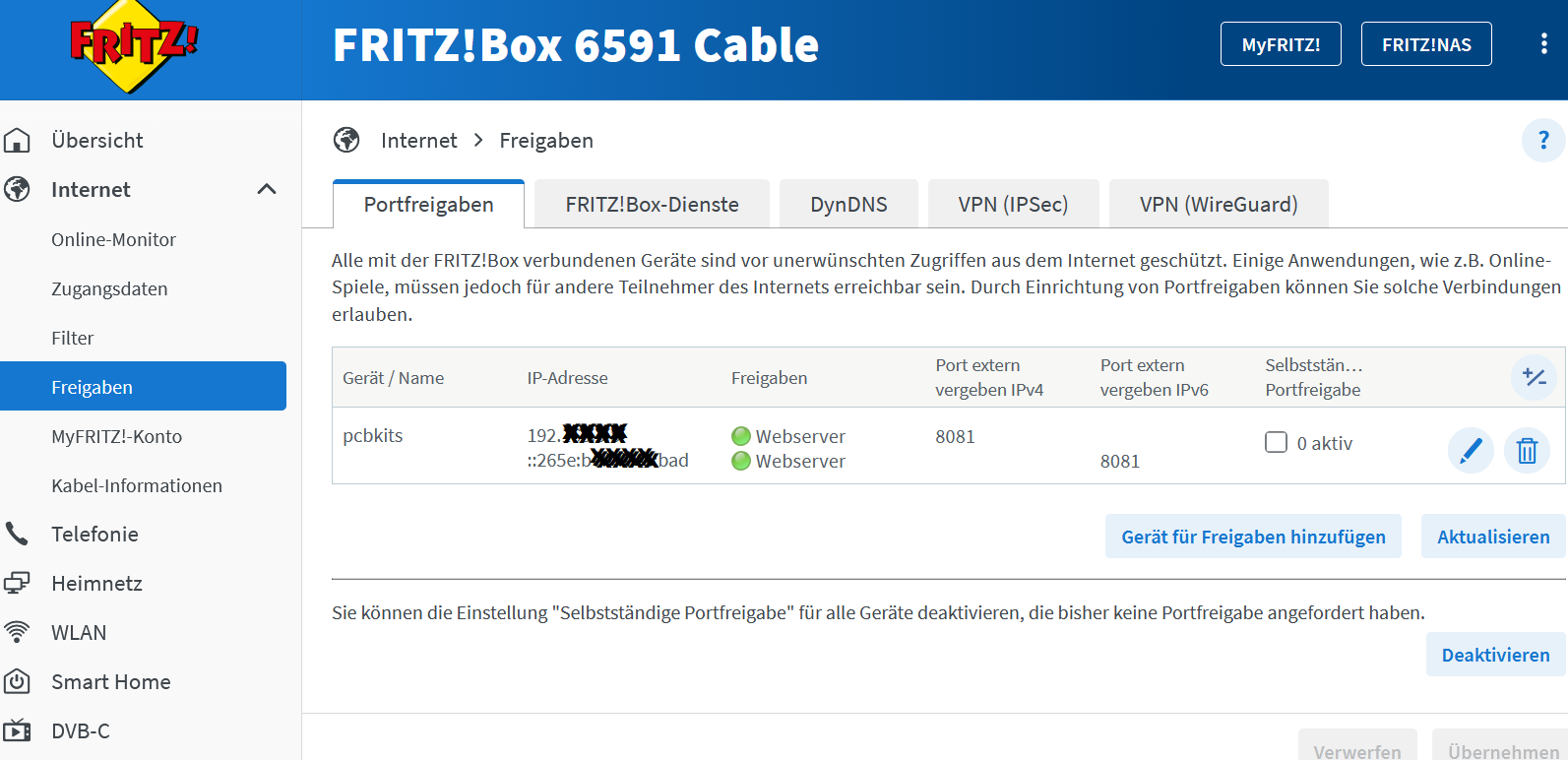Click the Deaktivieren button
Image resolution: width=1568 pixels, height=760 pixels.
click(1494, 655)
